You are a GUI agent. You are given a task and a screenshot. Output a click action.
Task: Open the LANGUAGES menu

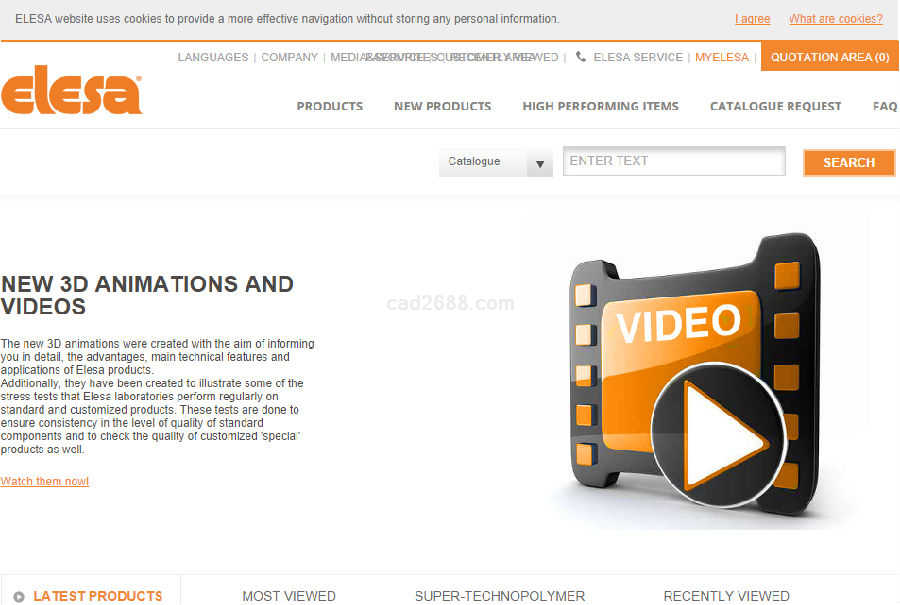212,57
